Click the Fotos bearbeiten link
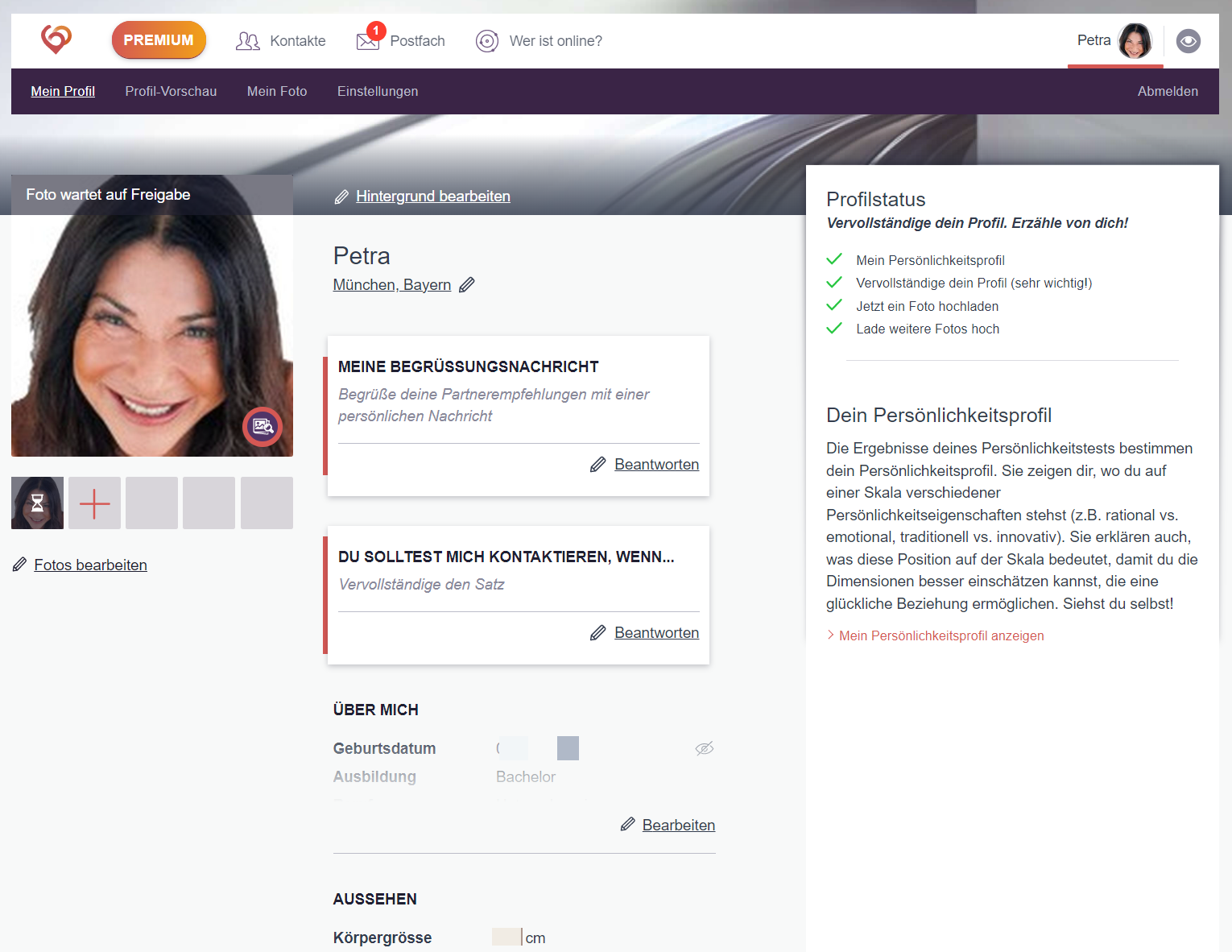 [90, 565]
